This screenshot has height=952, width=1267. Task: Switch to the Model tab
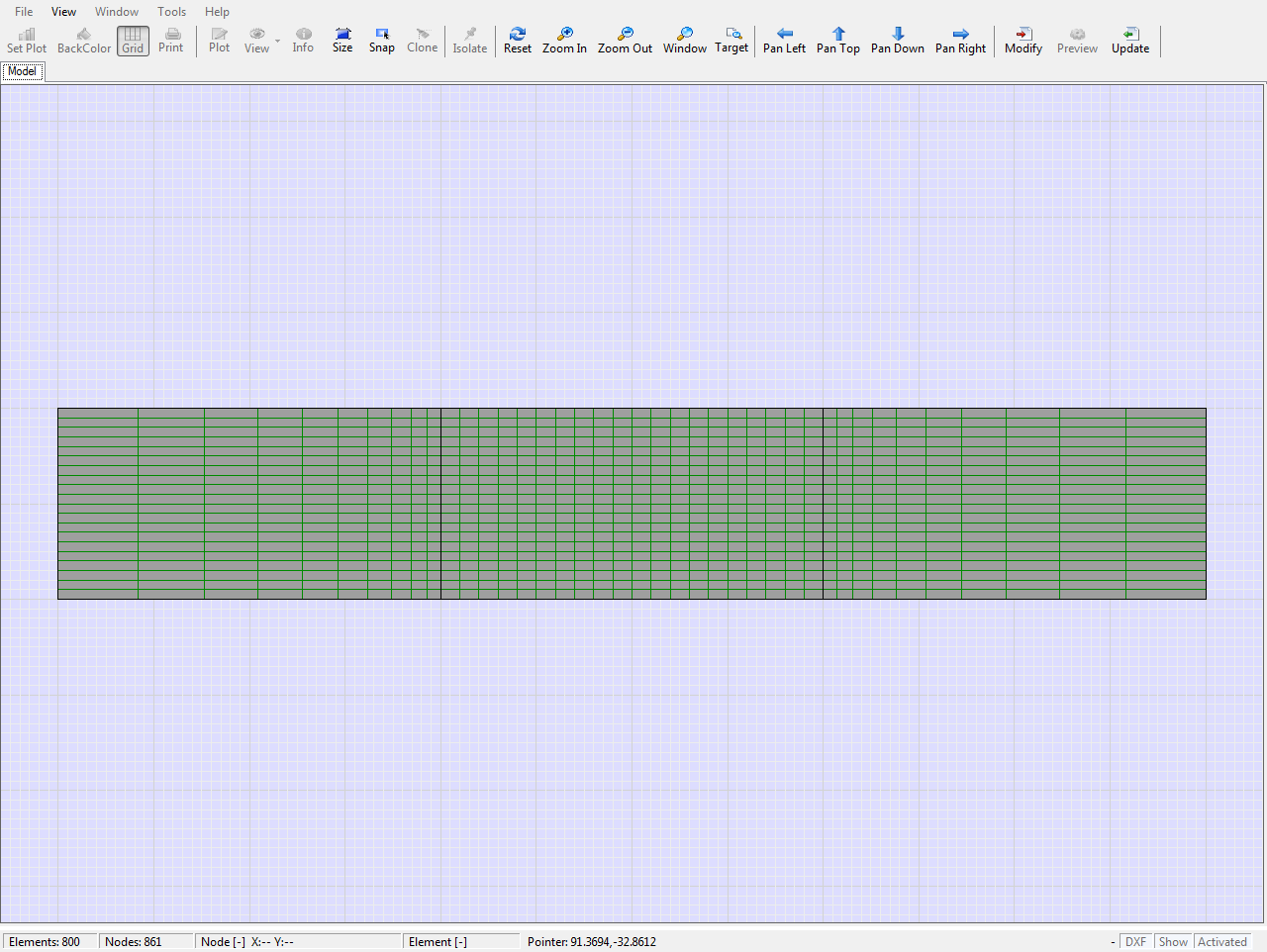(x=23, y=71)
